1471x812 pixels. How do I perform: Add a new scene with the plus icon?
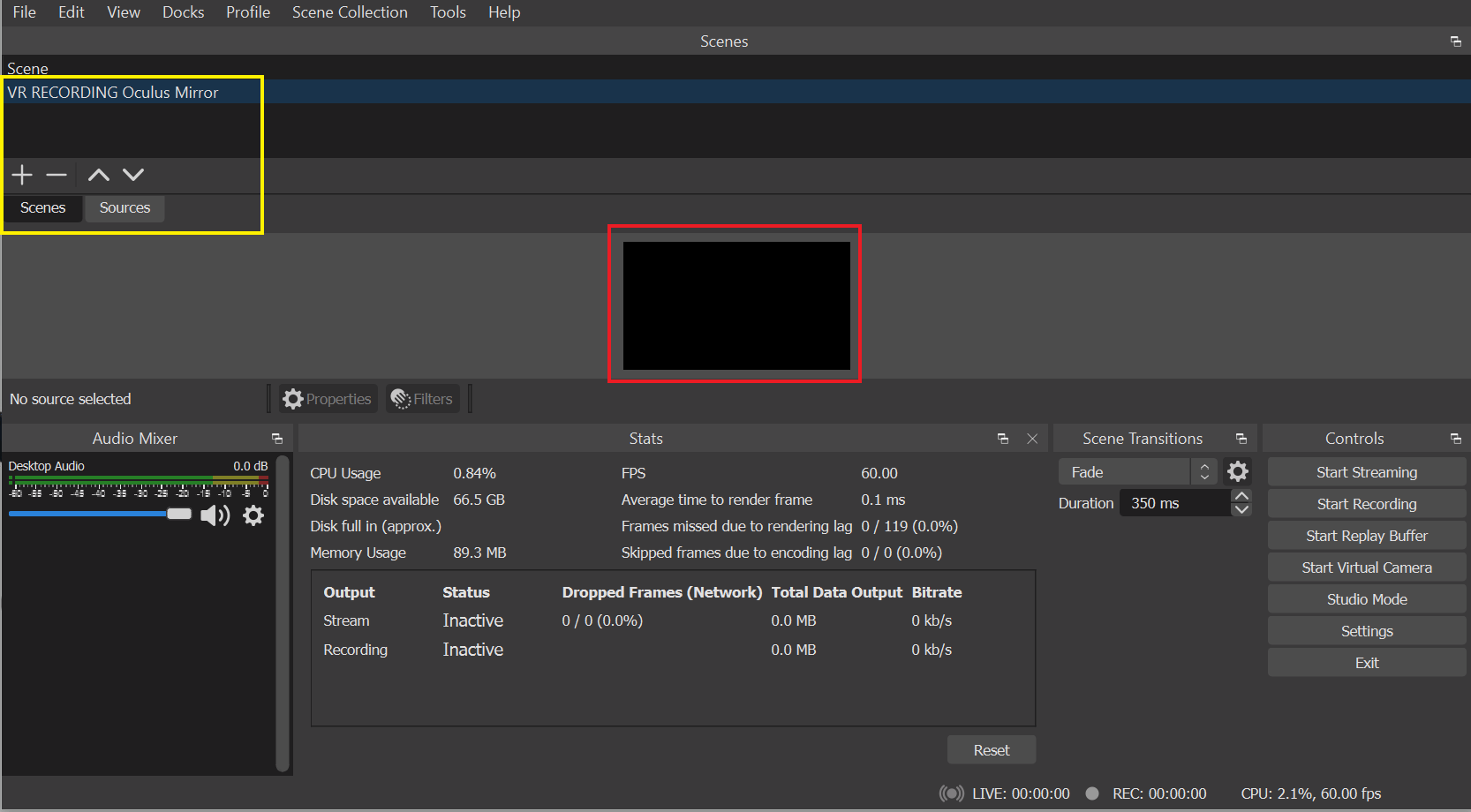(21, 175)
